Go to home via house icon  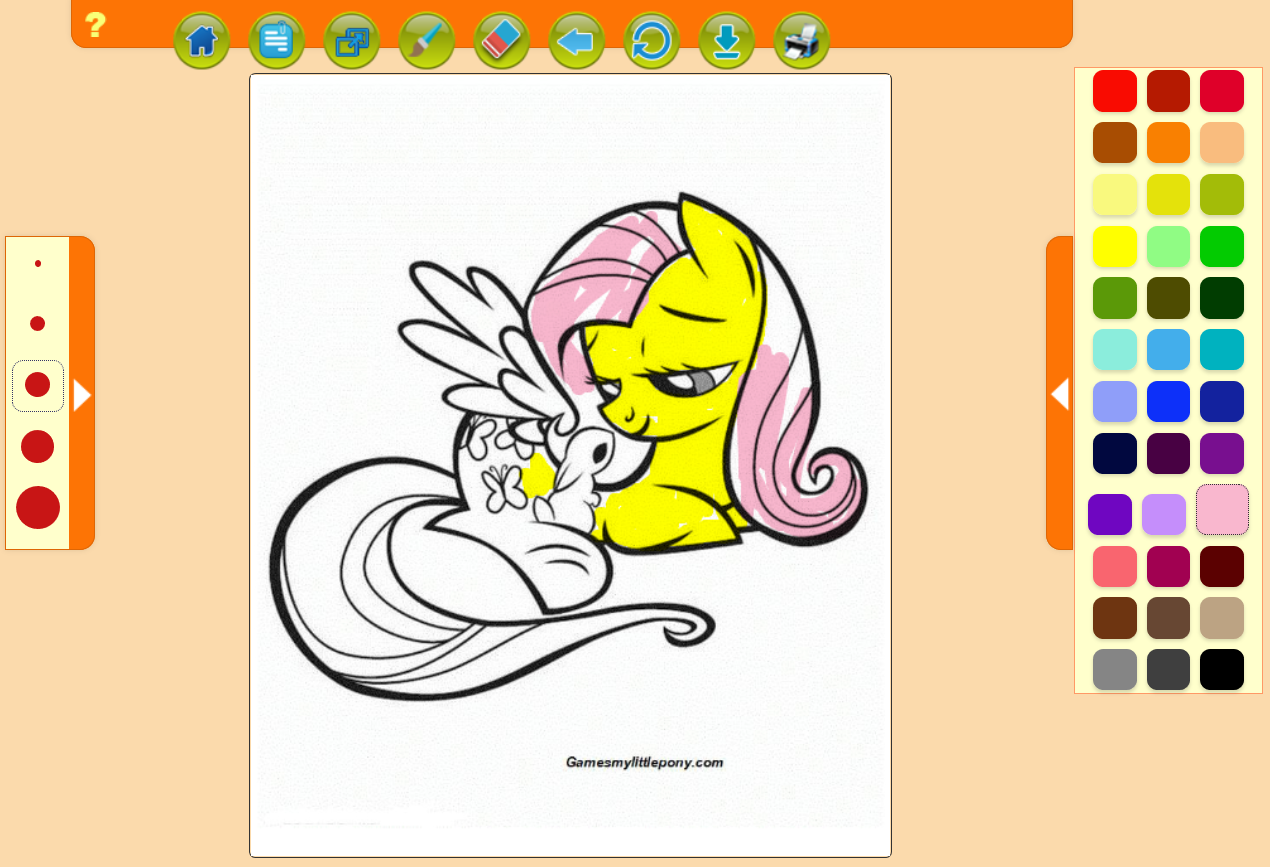click(x=202, y=41)
